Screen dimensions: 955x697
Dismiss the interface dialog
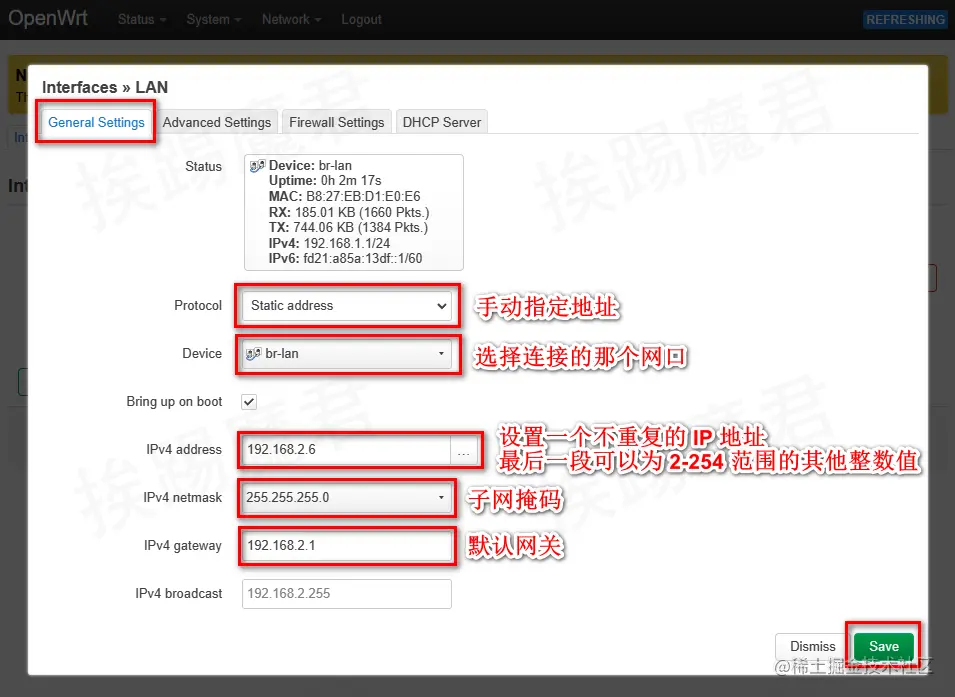(811, 646)
